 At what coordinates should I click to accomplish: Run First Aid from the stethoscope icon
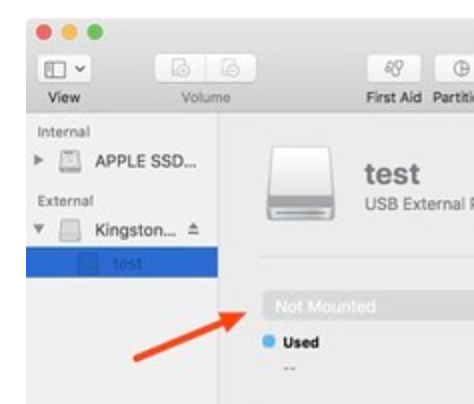394,68
